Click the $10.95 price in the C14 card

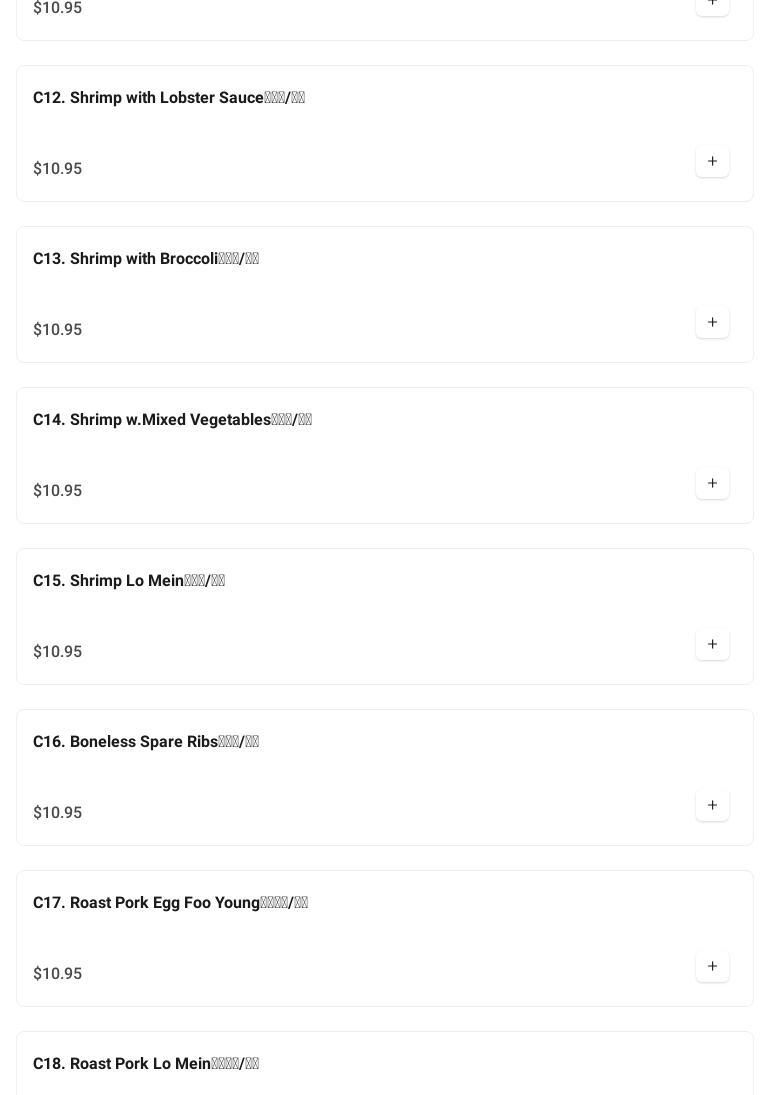coord(58,491)
